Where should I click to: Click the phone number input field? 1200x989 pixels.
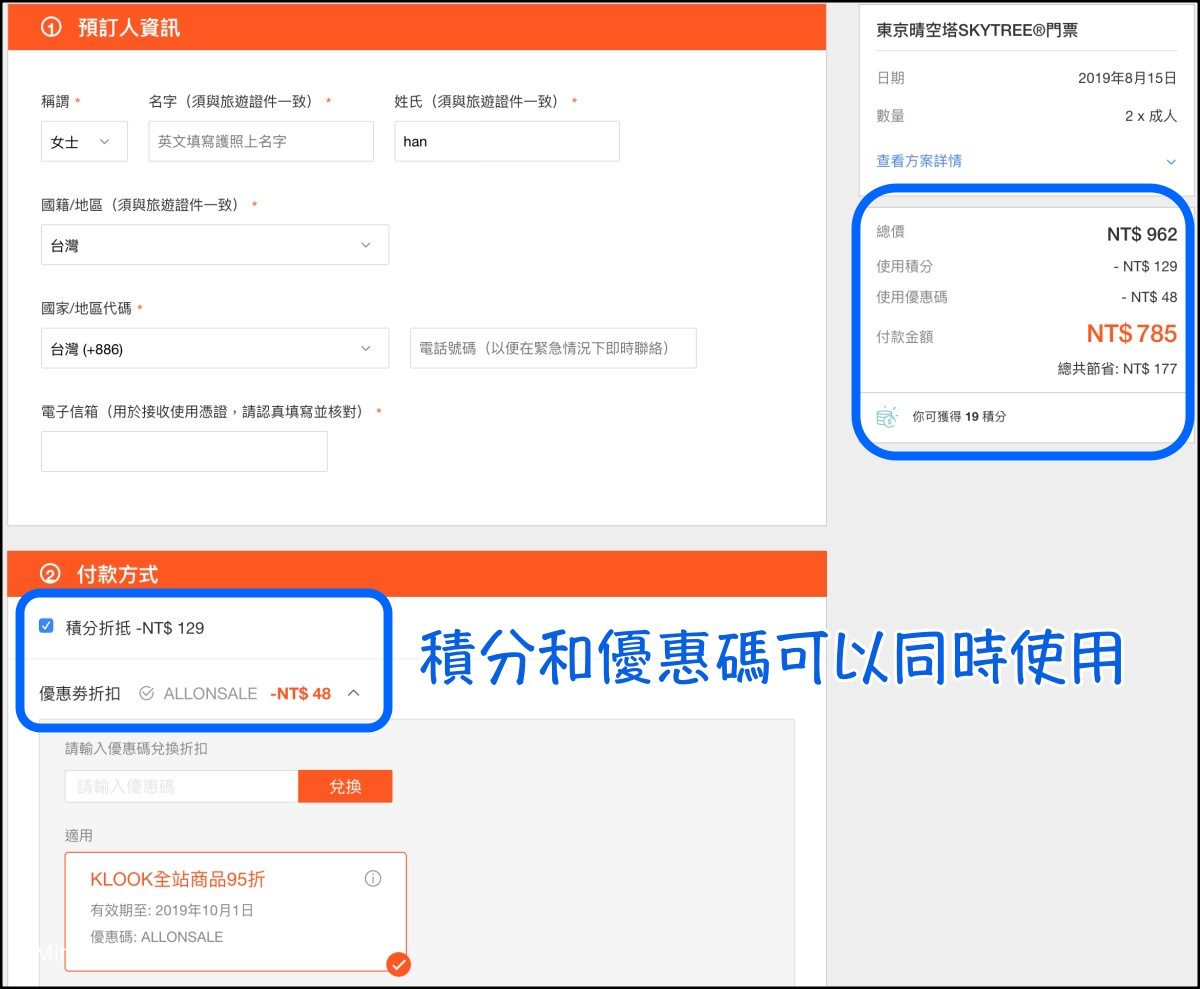[553, 349]
